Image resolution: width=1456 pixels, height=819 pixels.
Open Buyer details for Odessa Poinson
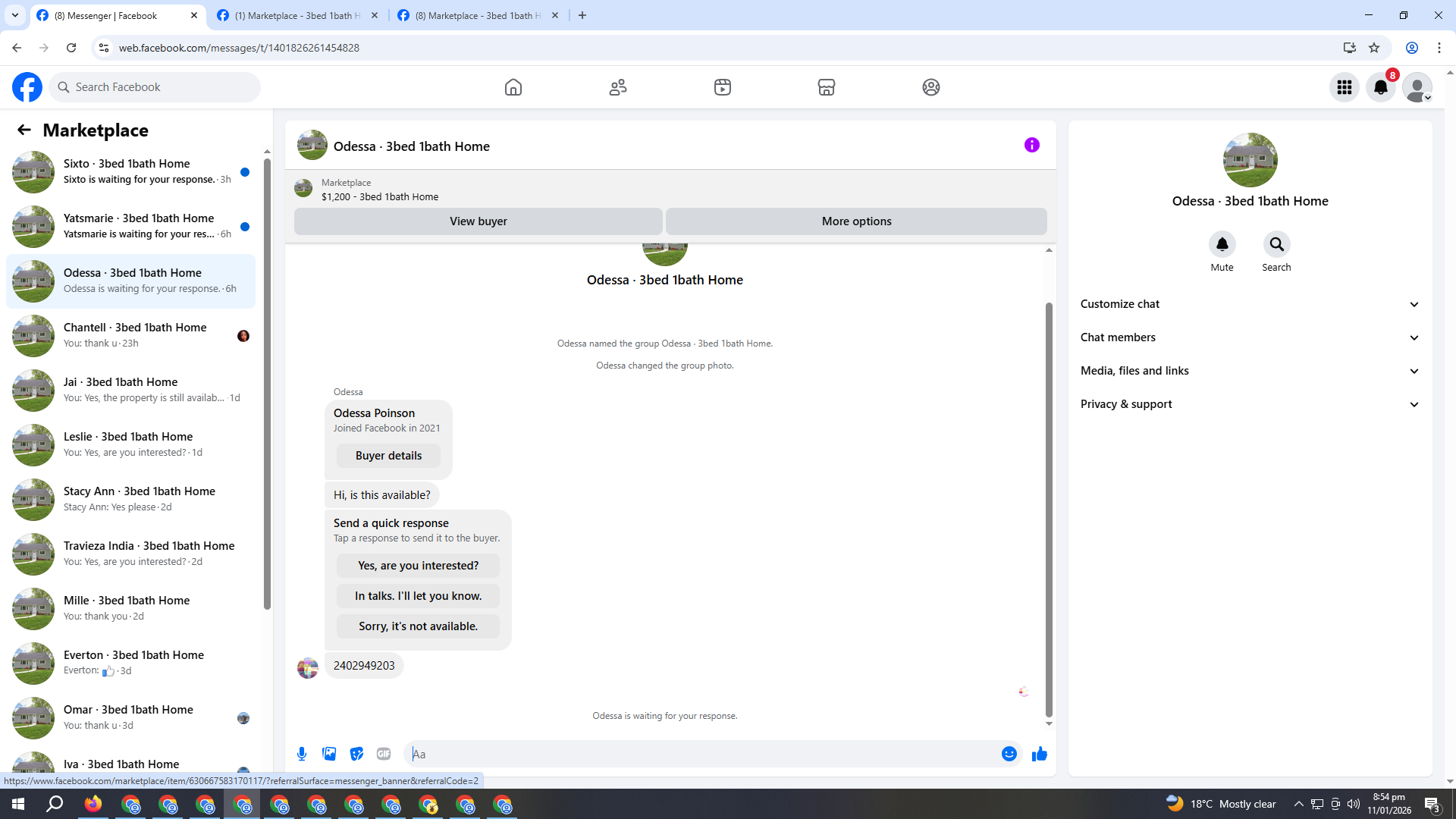point(388,456)
